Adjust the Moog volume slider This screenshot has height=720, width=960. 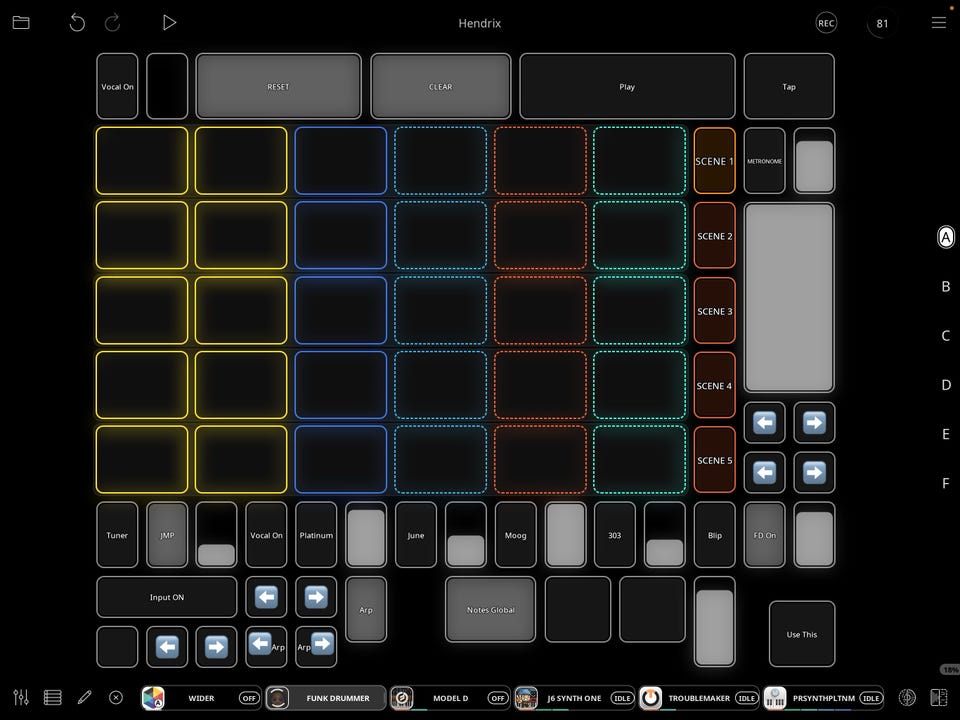565,534
